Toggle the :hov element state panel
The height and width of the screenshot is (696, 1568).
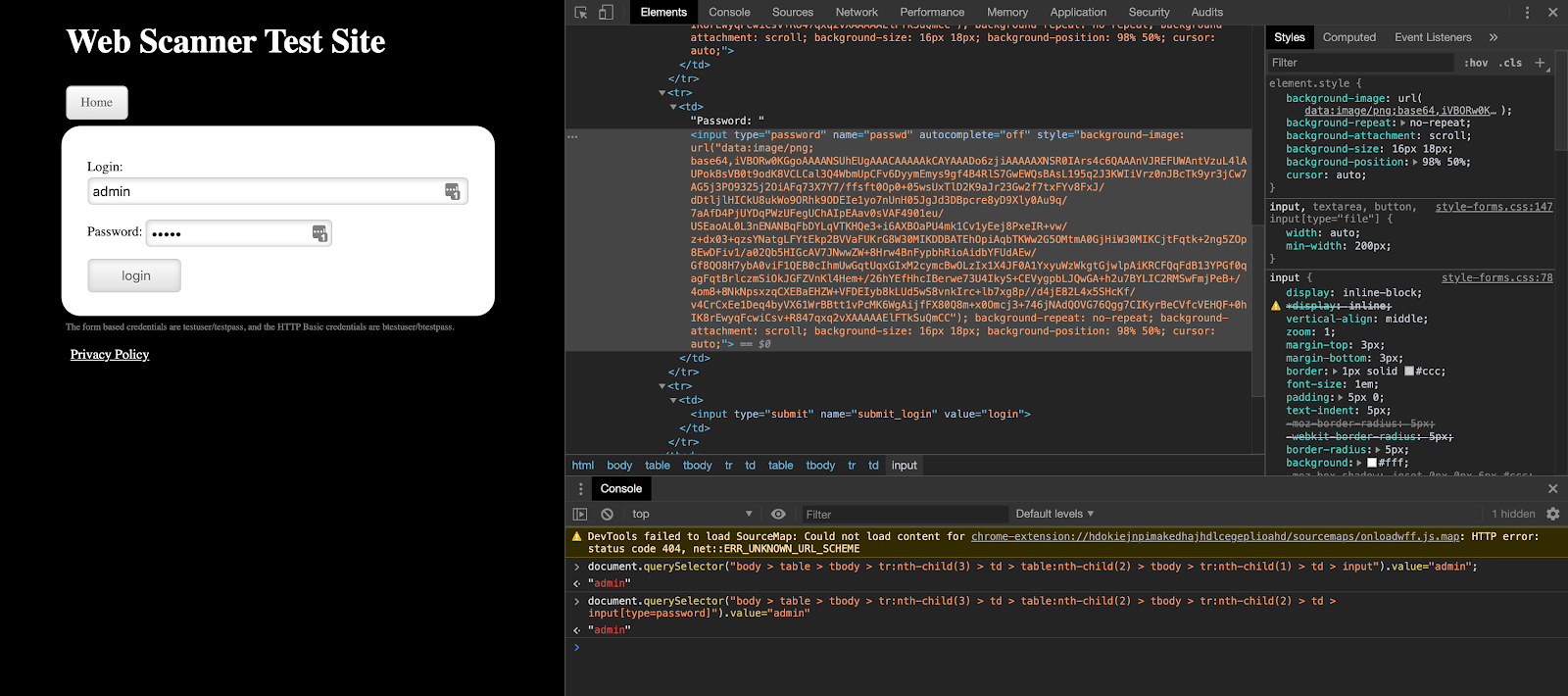coord(1476,63)
